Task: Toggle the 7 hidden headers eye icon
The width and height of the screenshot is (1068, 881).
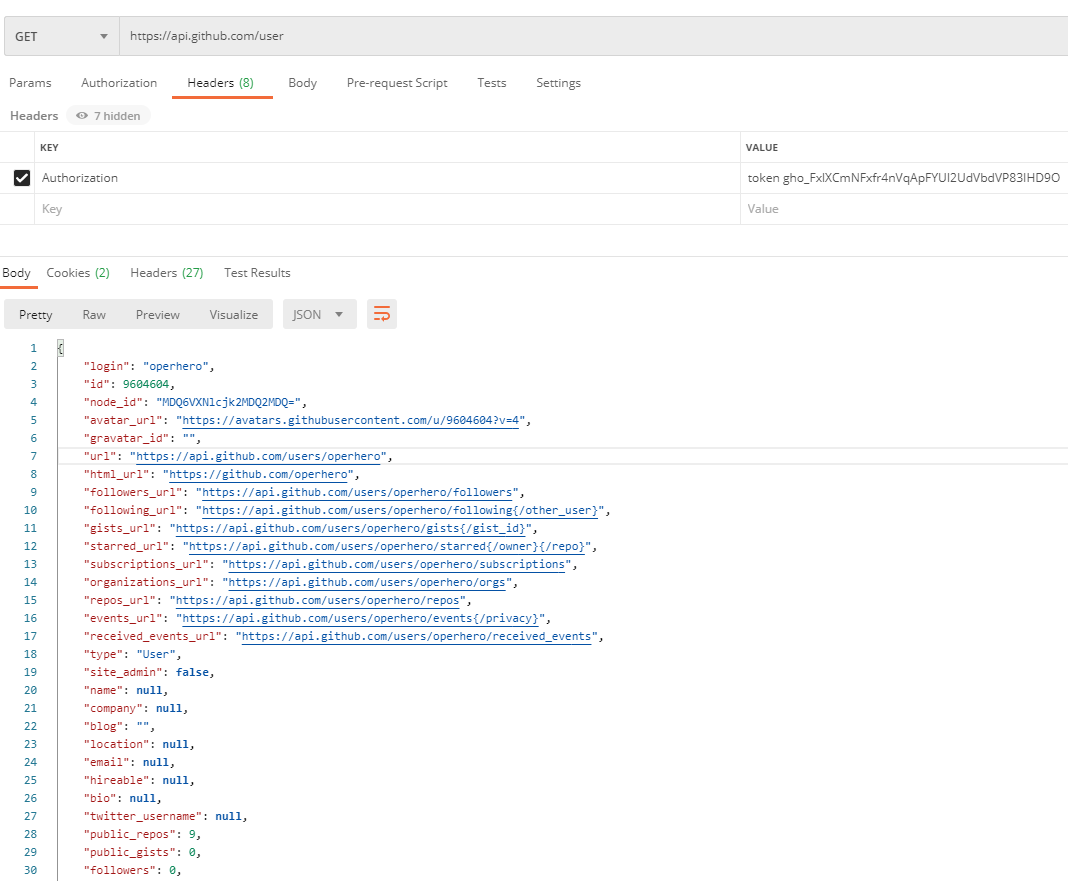Action: tap(82, 116)
